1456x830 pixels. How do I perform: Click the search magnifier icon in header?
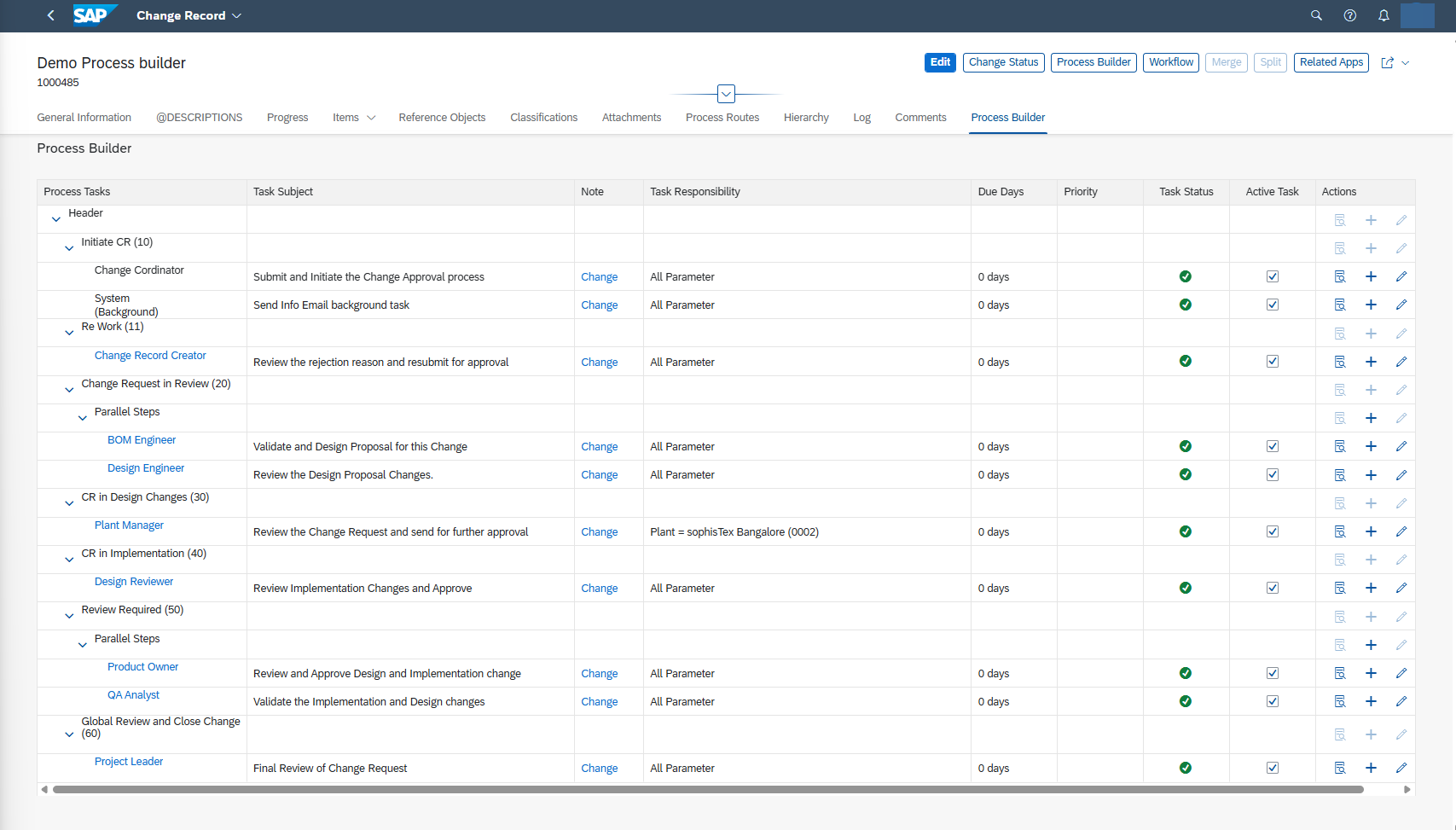[1316, 15]
